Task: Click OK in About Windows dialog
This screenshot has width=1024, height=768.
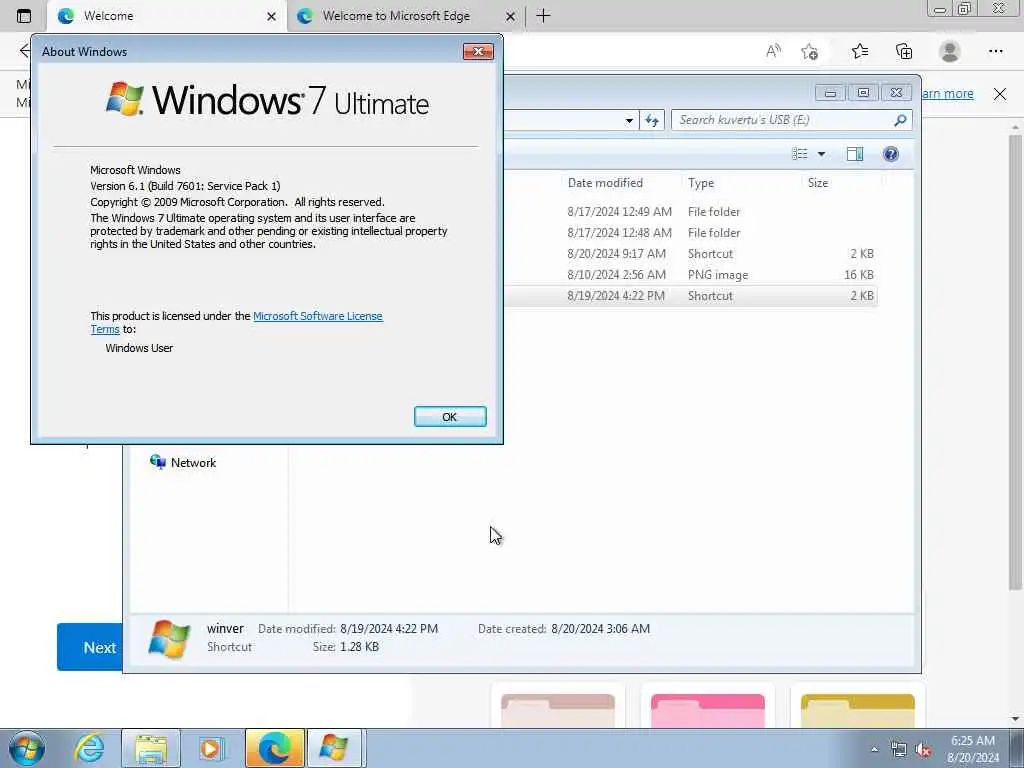Action: [x=450, y=417]
